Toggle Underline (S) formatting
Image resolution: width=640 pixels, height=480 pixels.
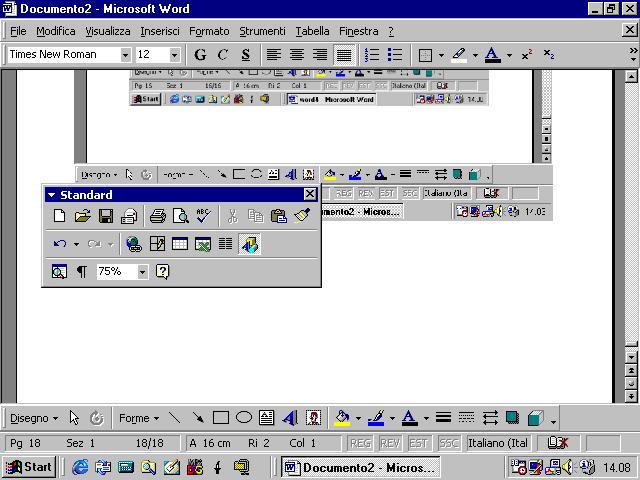point(246,55)
